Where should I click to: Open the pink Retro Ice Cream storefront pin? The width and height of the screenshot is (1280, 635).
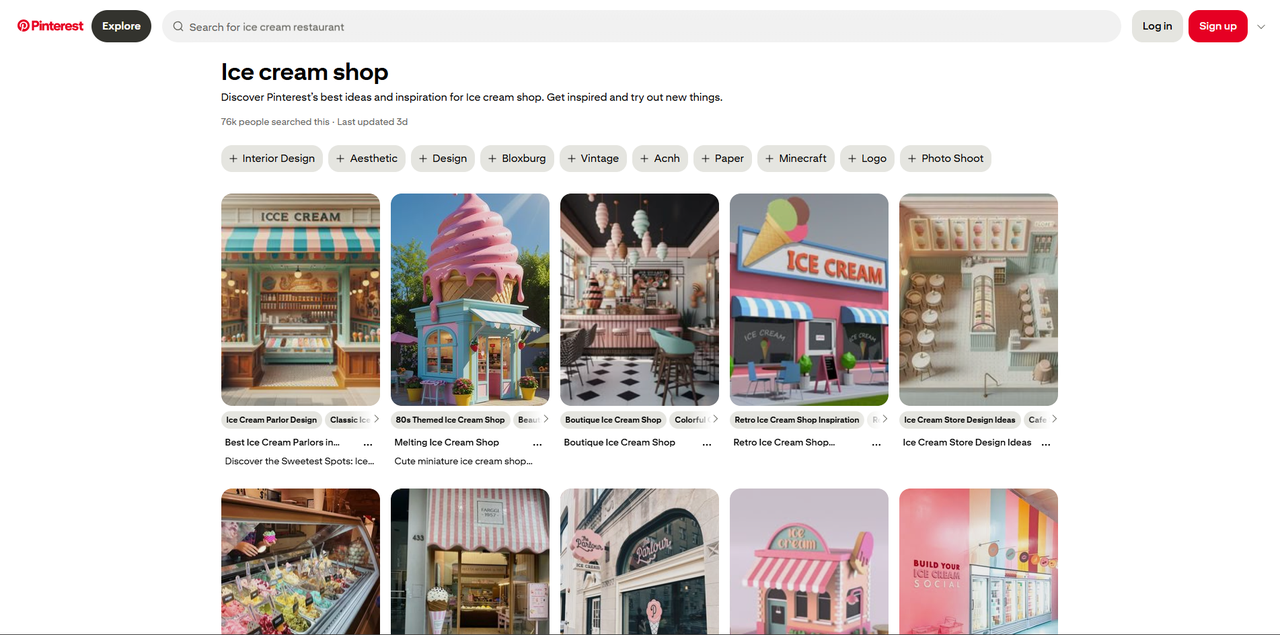tap(808, 298)
